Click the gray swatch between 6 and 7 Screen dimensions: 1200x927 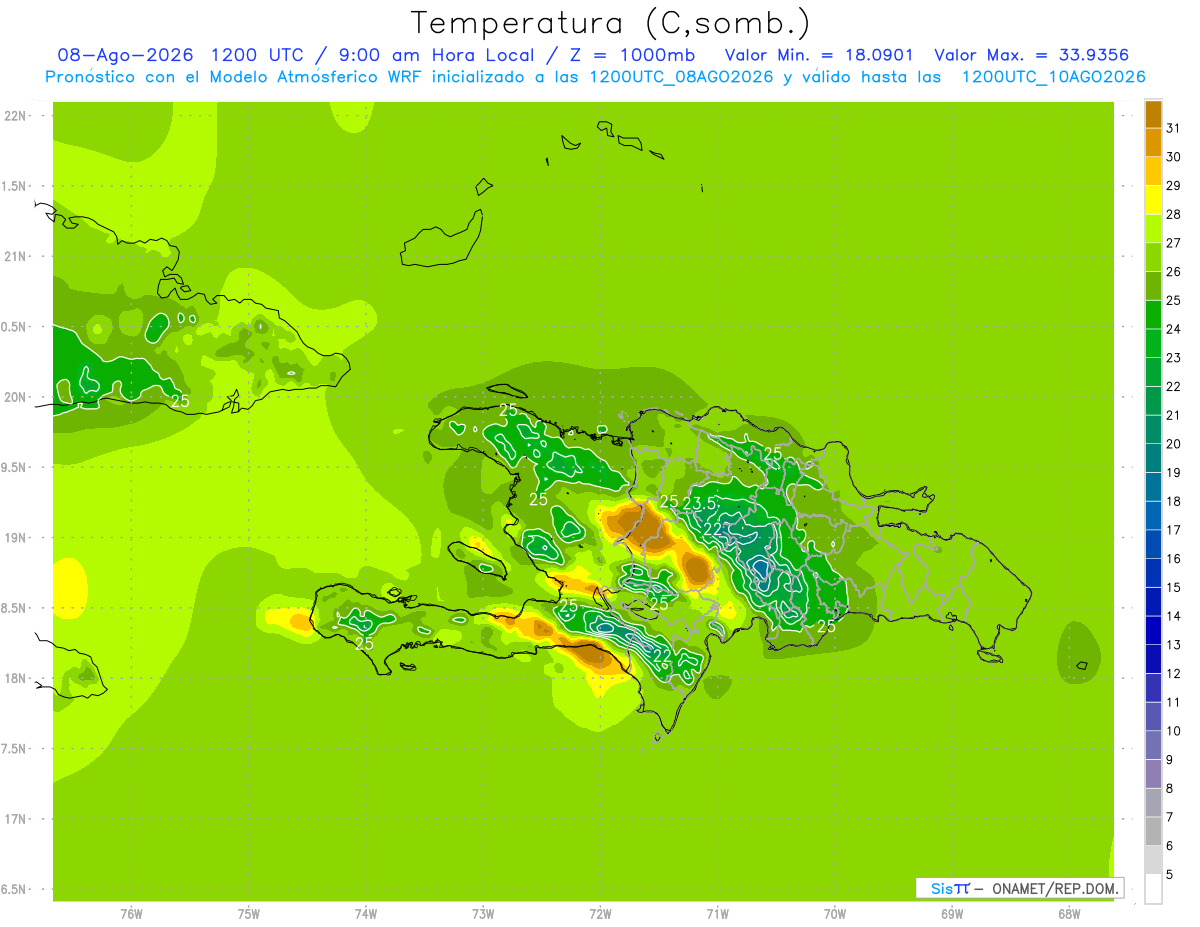tap(1153, 832)
